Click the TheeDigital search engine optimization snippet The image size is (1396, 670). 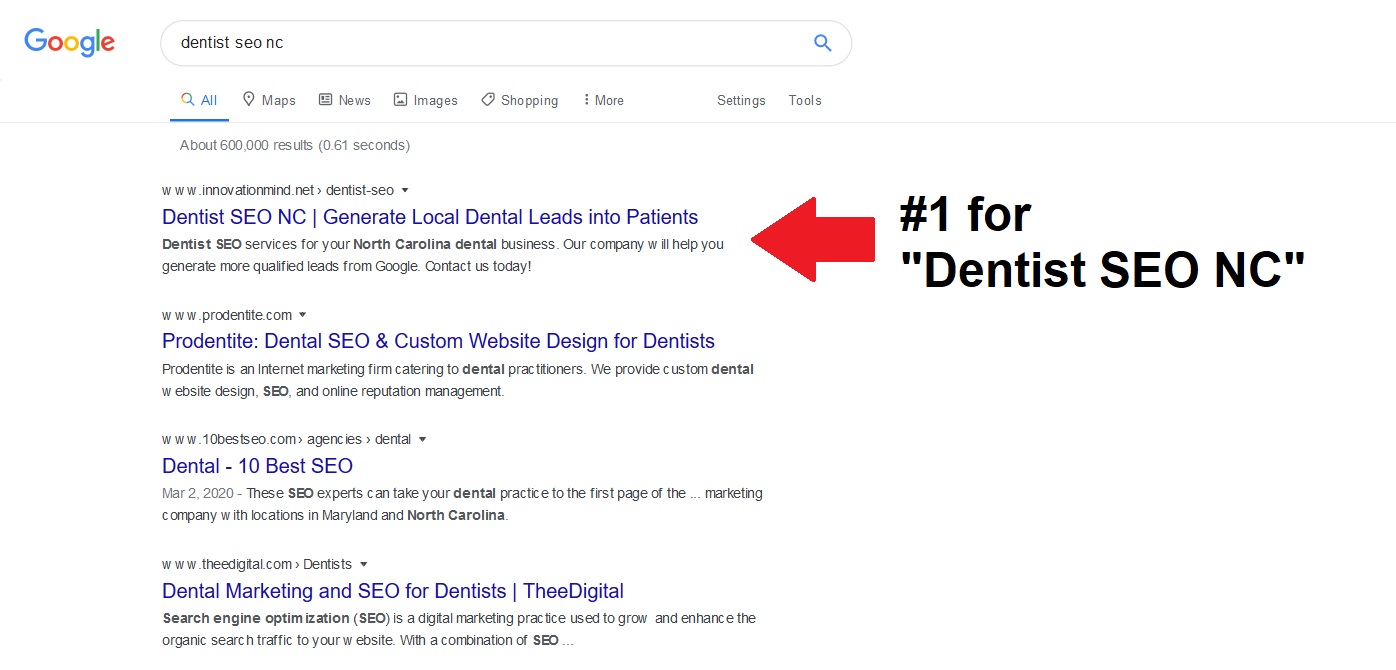tap(460, 629)
